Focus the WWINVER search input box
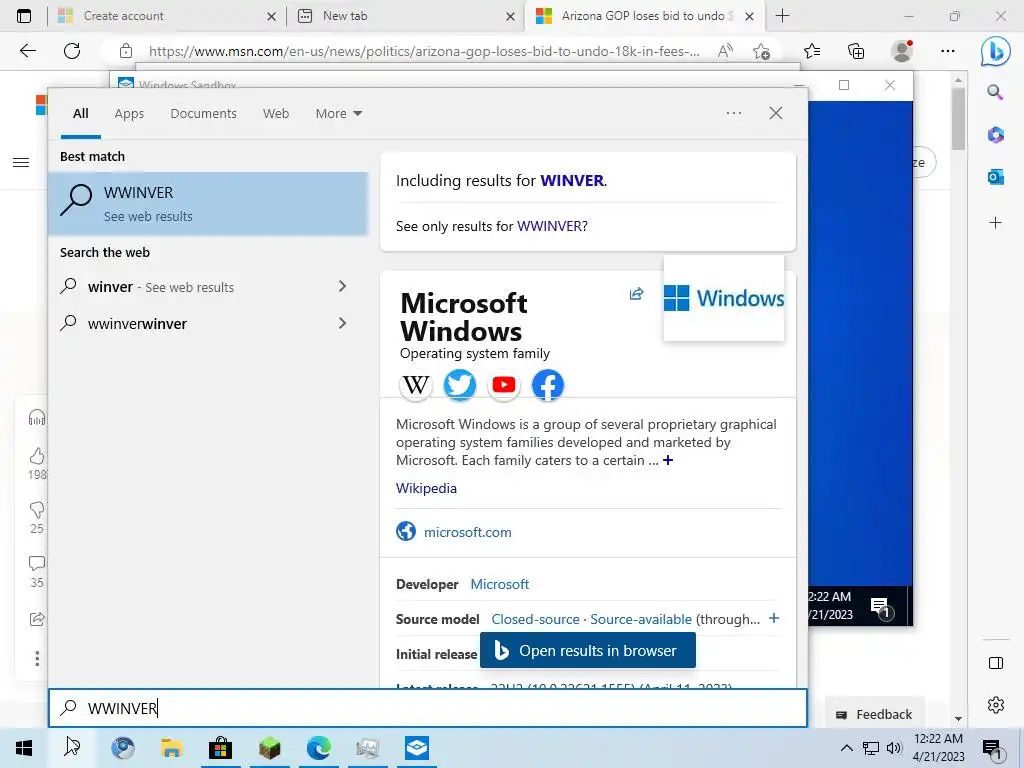The height and width of the screenshot is (768, 1024). pos(428,708)
